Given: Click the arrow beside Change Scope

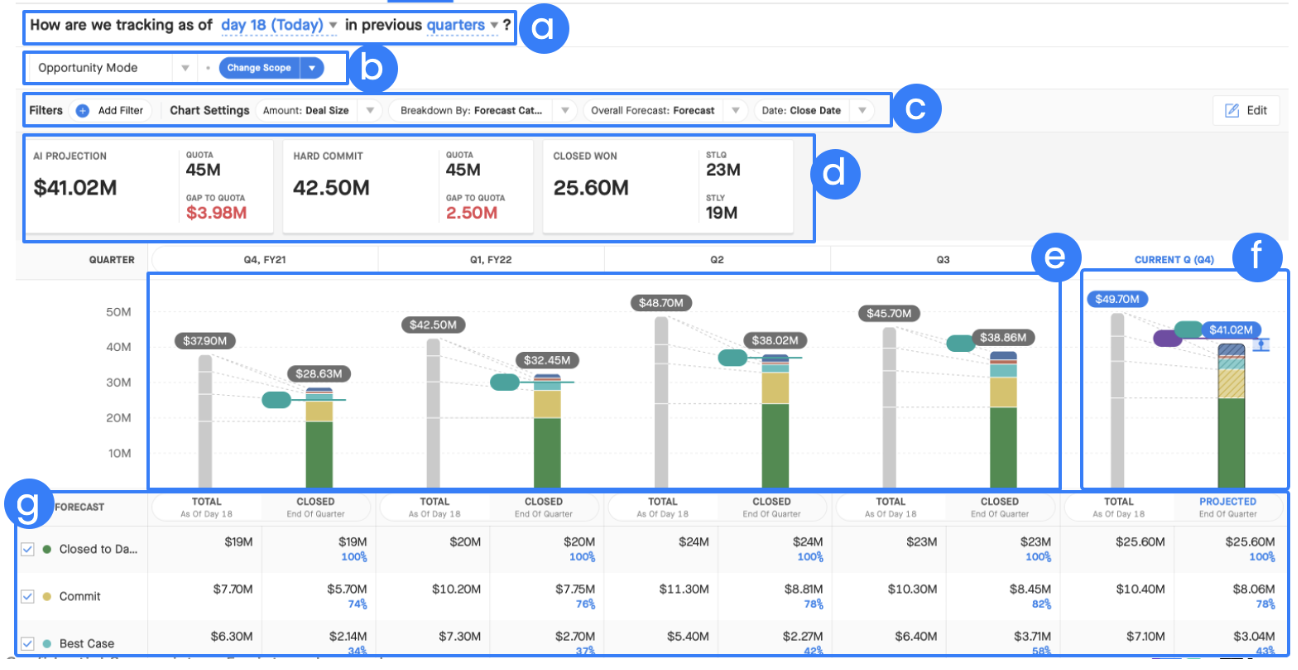Looking at the screenshot, I should pos(312,68).
